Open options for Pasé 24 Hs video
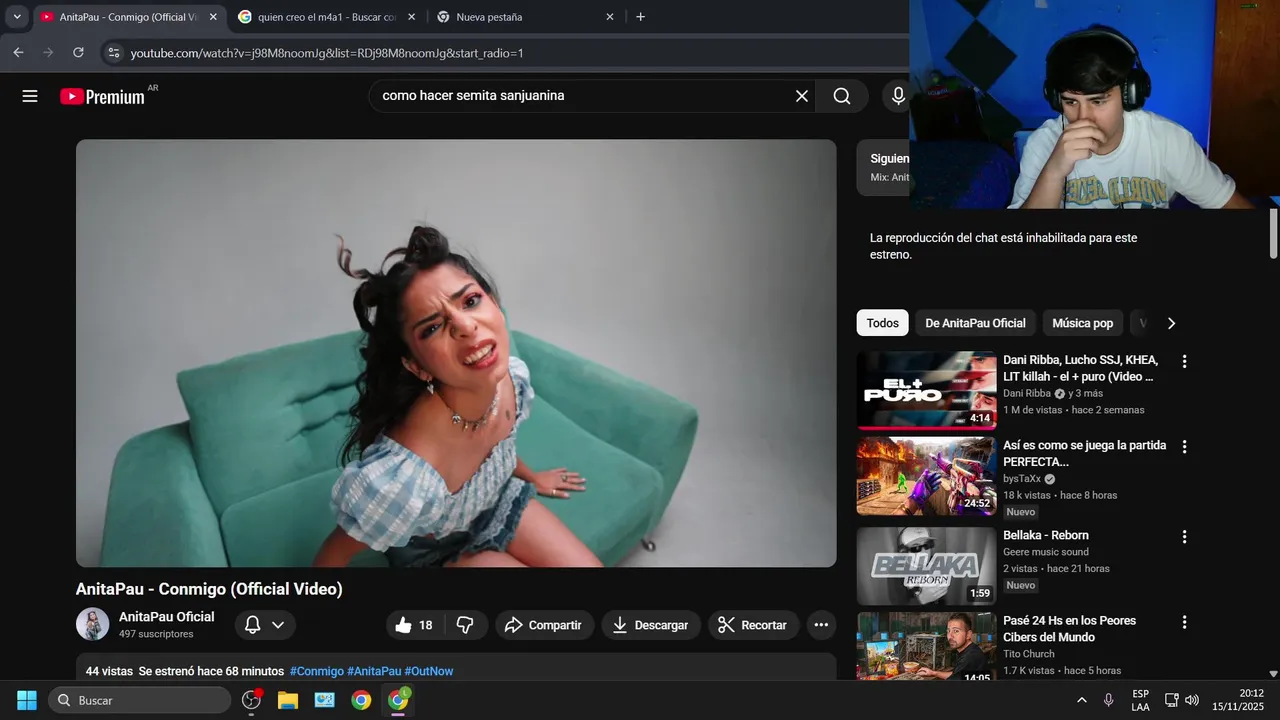1280x720 pixels. (1184, 622)
